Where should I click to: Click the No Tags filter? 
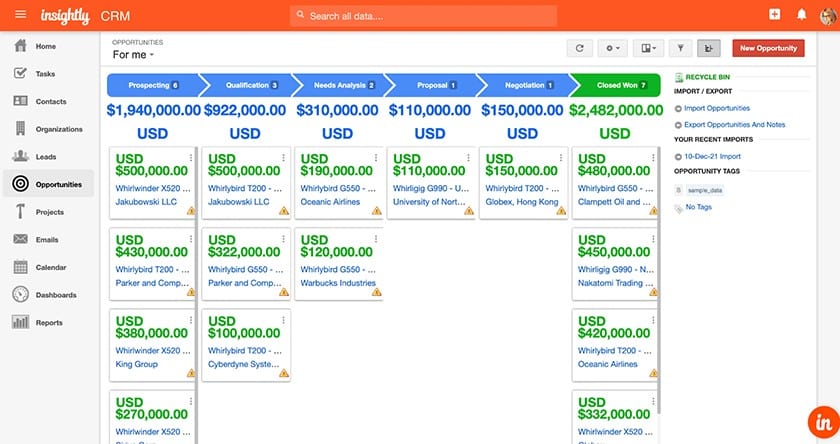click(699, 207)
